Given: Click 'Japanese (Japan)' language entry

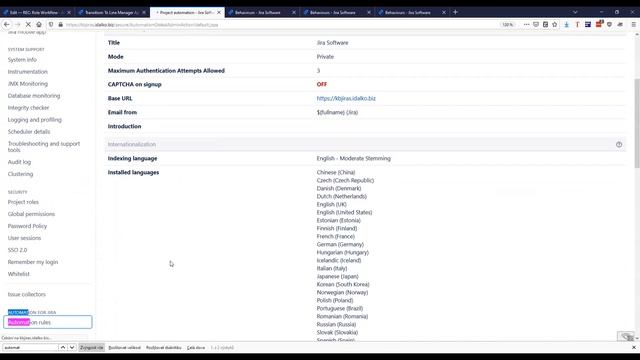Looking at the screenshot, I should (337, 276).
